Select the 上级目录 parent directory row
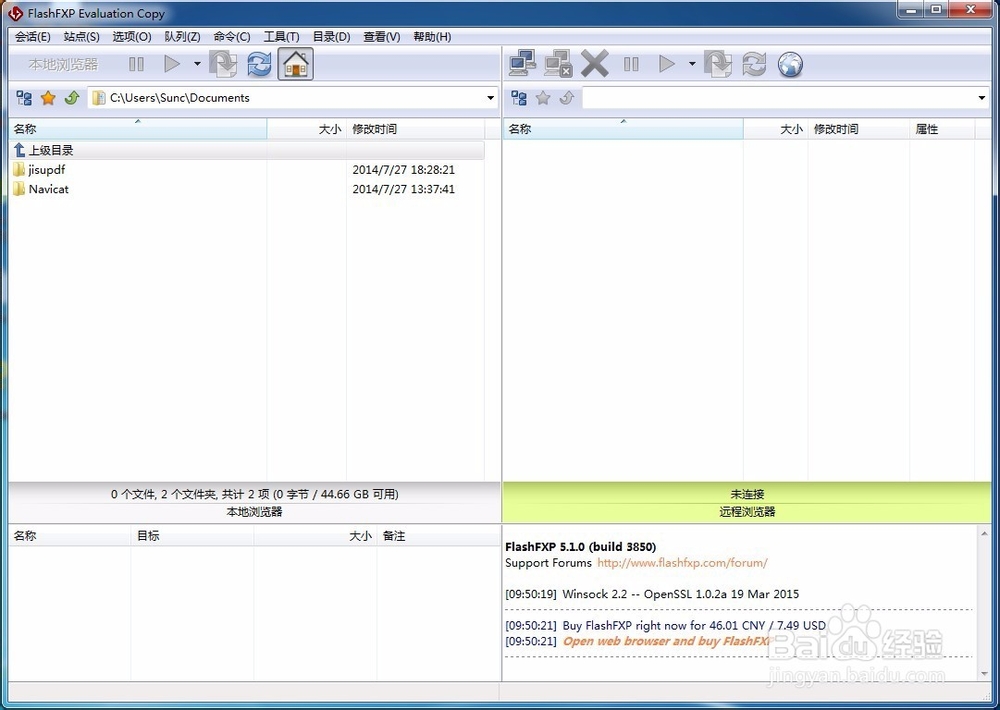This screenshot has height=710, width=1000. (247, 151)
